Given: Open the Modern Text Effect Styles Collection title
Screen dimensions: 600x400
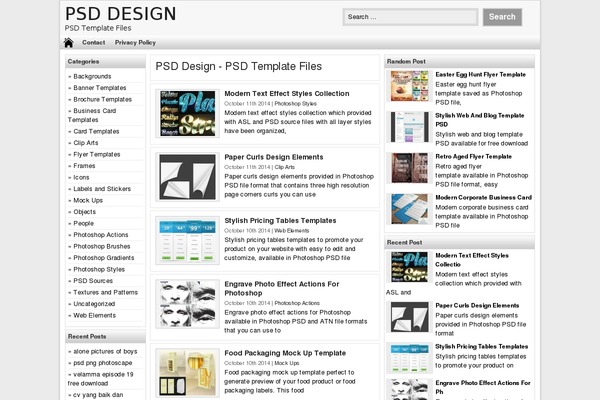Looking at the screenshot, I should tap(286, 93).
